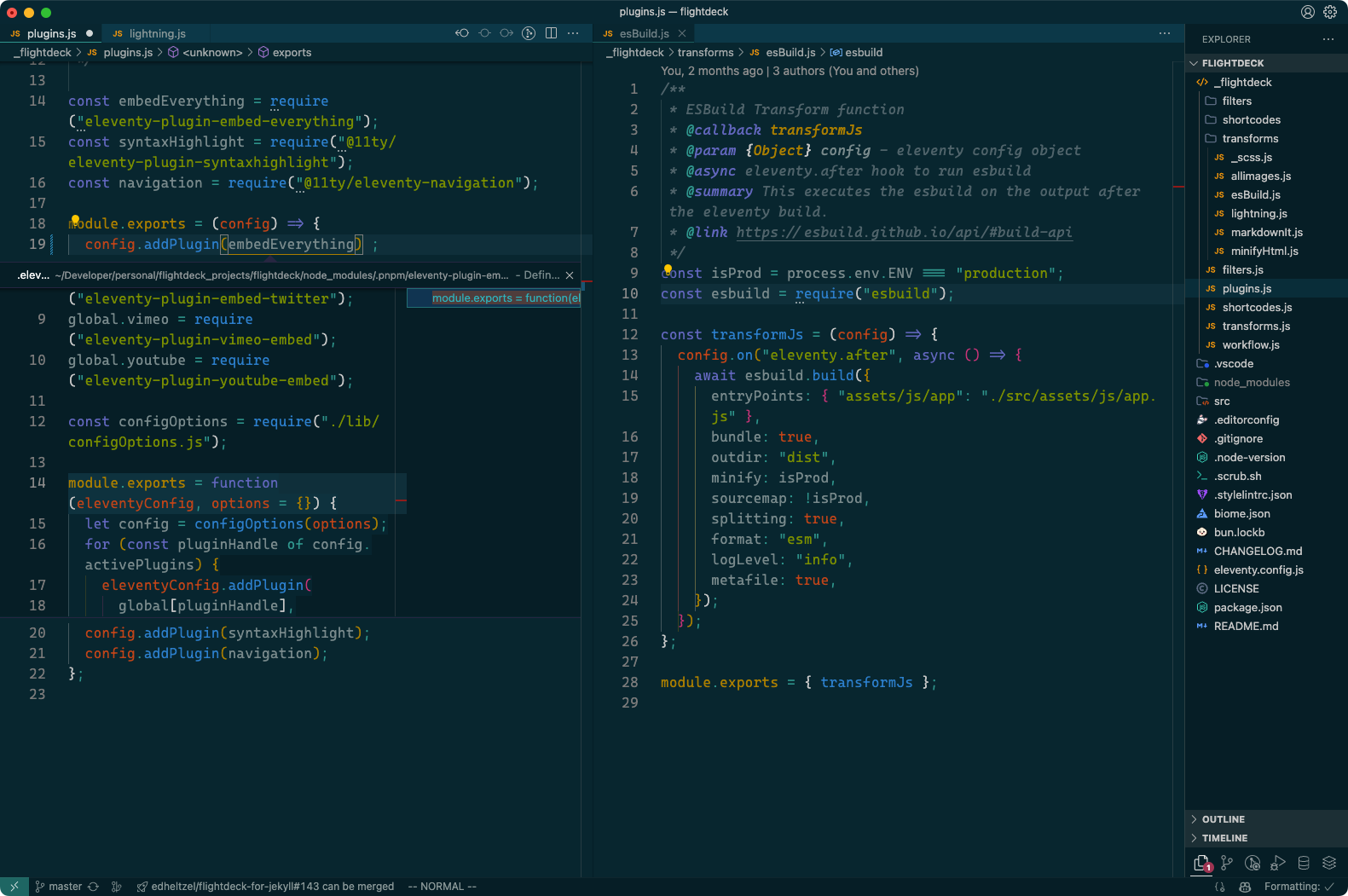Close the peek definition widget
The image size is (1348, 896).
[x=570, y=275]
